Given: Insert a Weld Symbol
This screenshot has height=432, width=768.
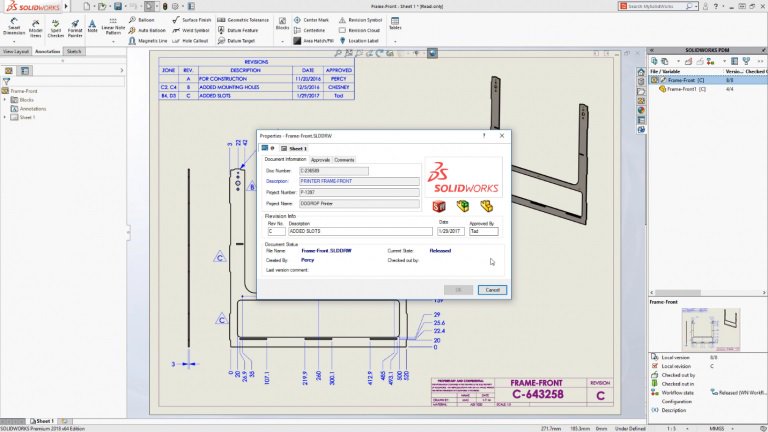Looking at the screenshot, I should pyautogui.click(x=191, y=30).
